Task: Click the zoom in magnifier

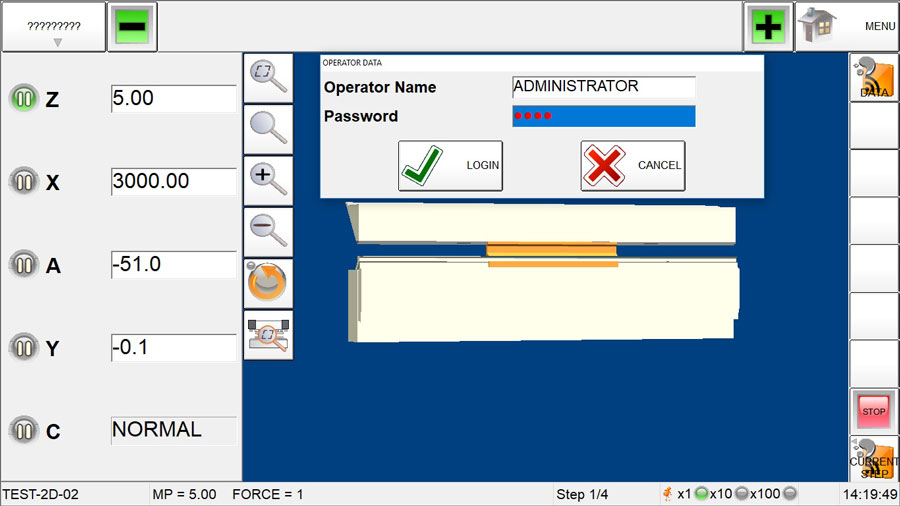Action: (x=268, y=181)
